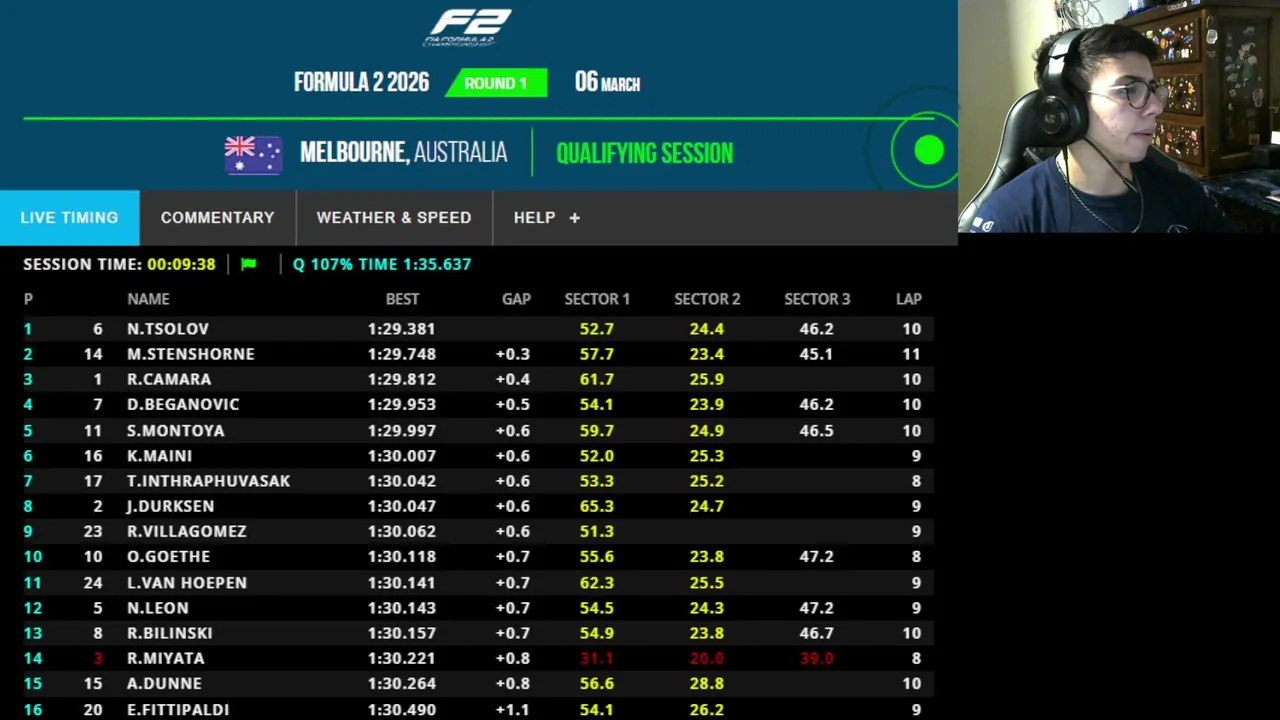The height and width of the screenshot is (720, 1280).
Task: Click the session time 00:09:38
Action: click(x=181, y=264)
